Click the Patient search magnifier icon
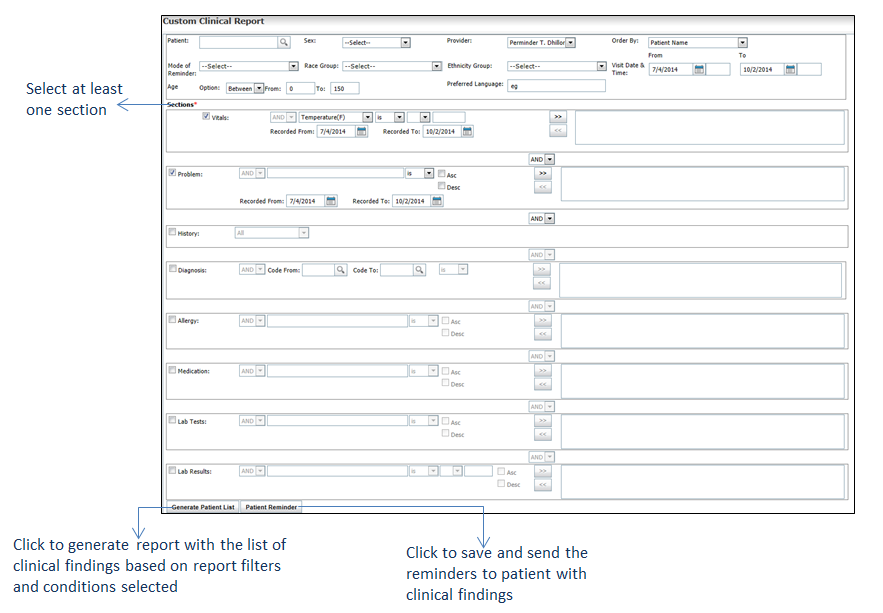 284,42
